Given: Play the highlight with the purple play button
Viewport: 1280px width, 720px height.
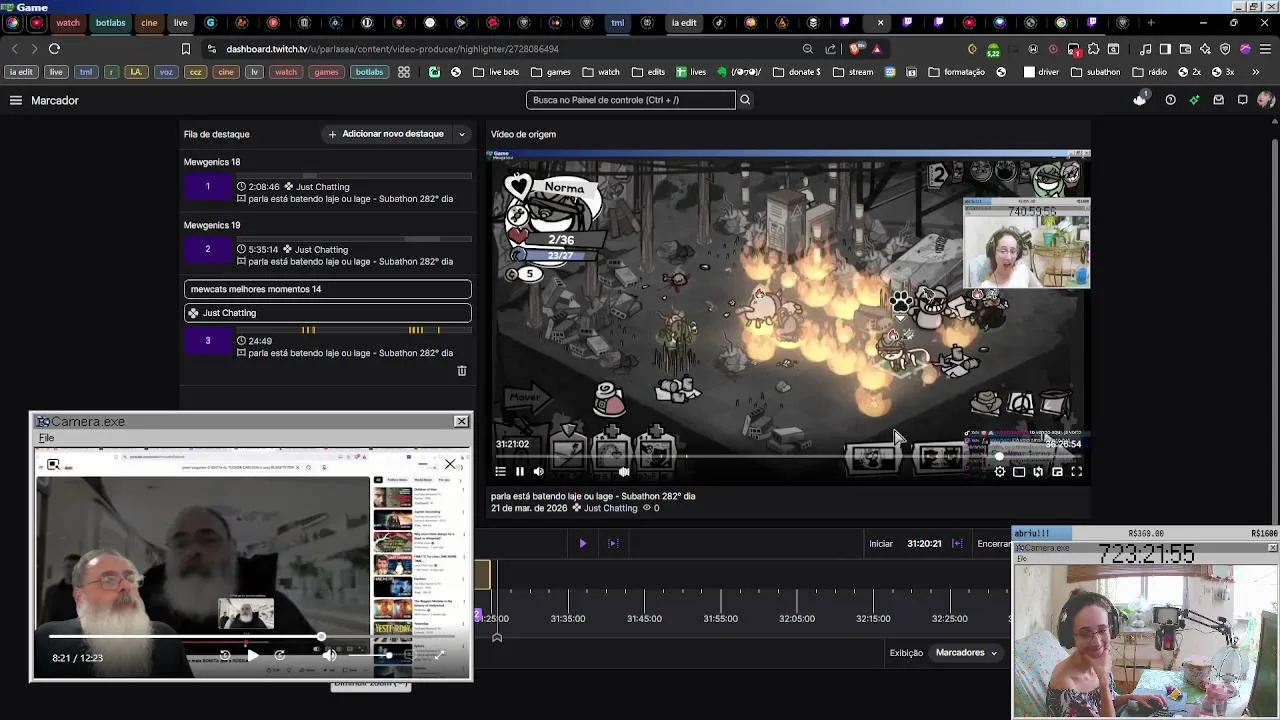Looking at the screenshot, I should pos(583,543).
